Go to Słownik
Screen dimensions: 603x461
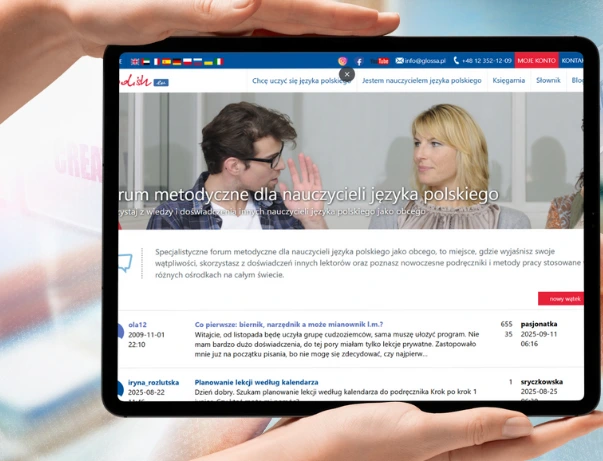(x=548, y=81)
